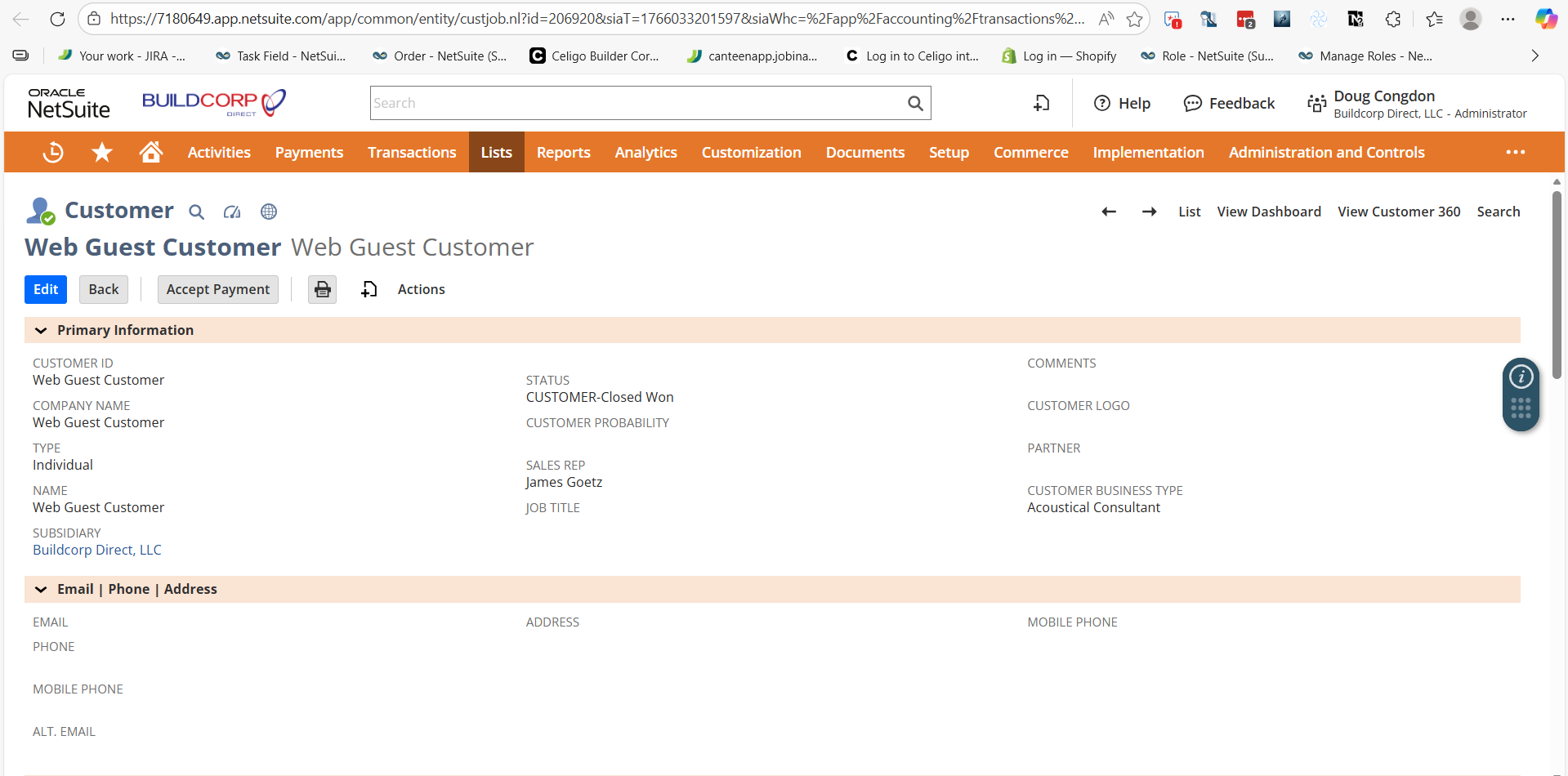Open the Recent Records clock icon

[53, 152]
